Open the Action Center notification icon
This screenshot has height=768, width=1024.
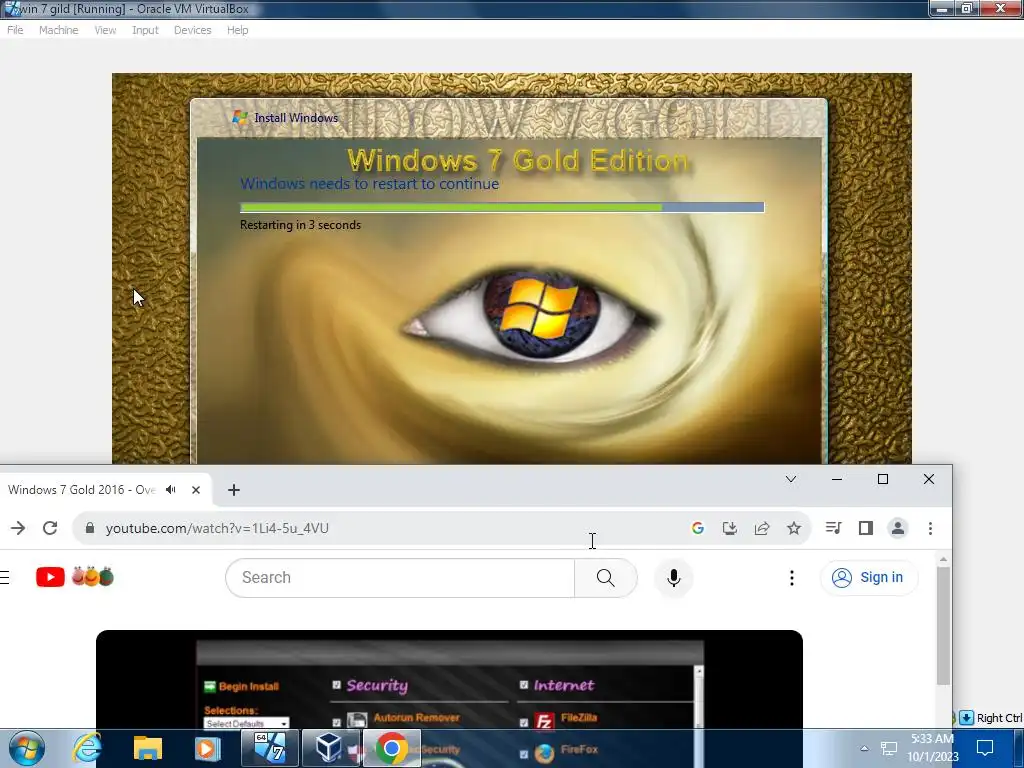tap(985, 748)
